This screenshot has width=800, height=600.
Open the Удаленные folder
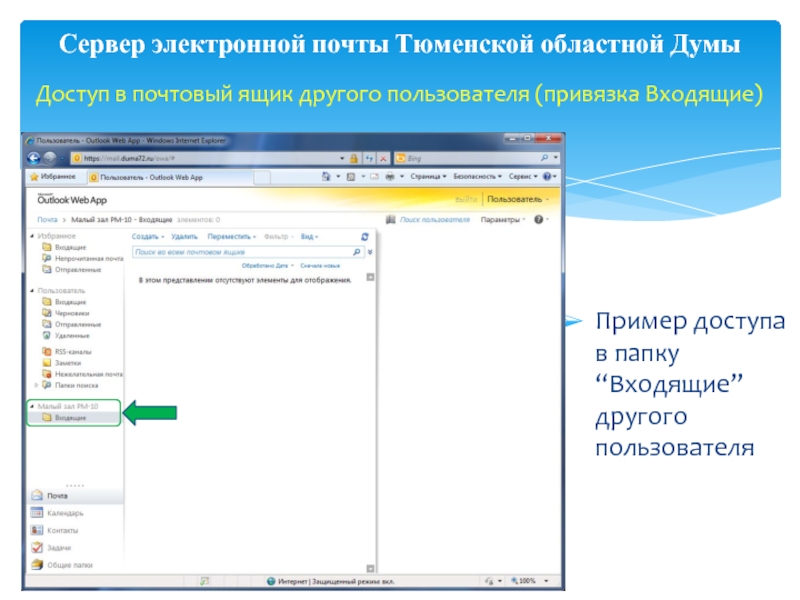[66, 336]
